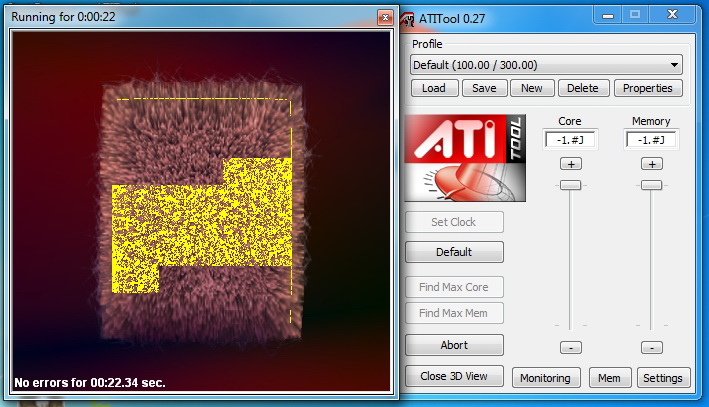Open the Monitoring panel
The height and width of the screenshot is (407, 709).
[546, 378]
